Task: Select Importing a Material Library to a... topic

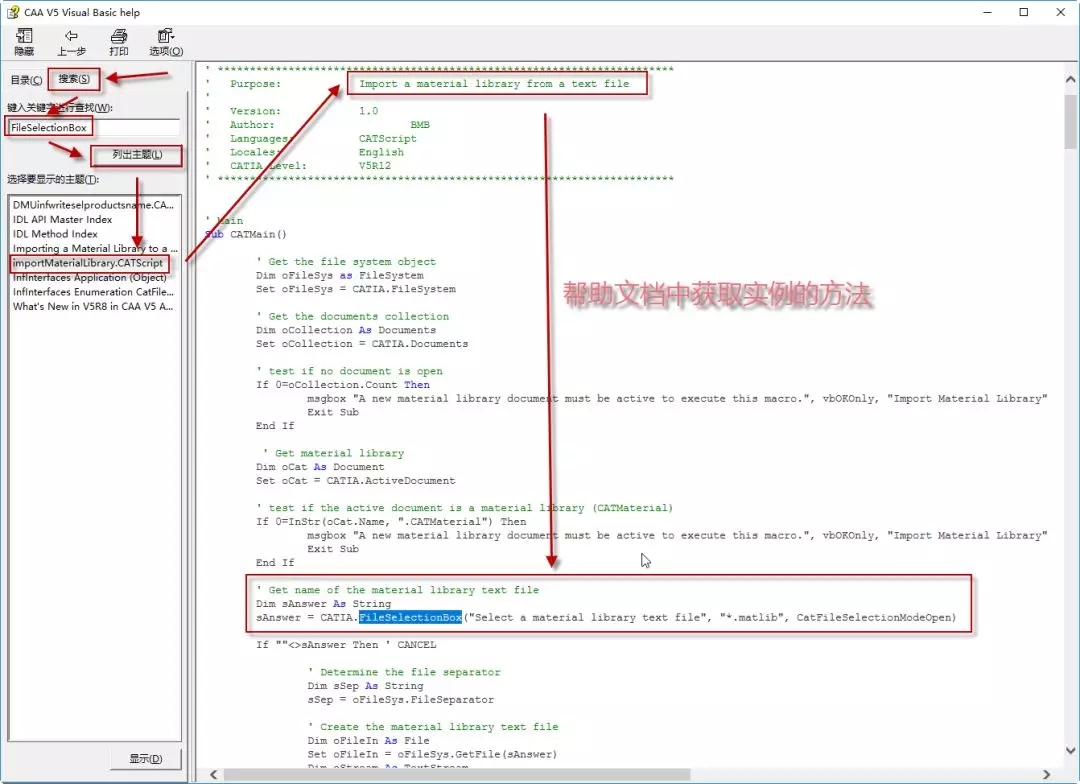Action: coord(94,248)
